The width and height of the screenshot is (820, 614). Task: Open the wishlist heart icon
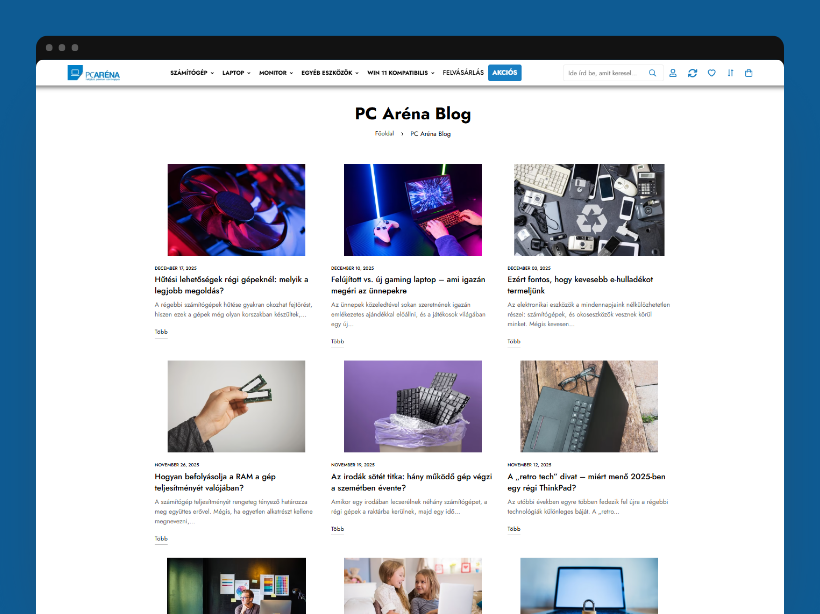pyautogui.click(x=711, y=72)
